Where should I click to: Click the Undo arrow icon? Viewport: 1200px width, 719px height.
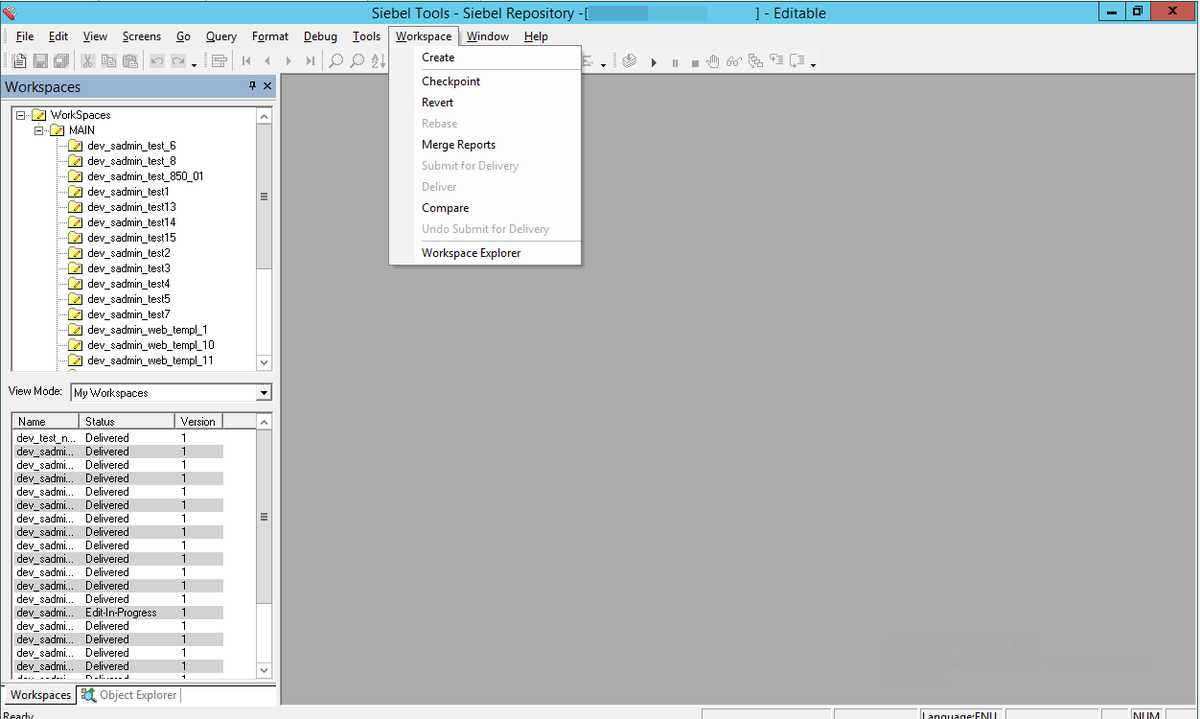pos(157,62)
